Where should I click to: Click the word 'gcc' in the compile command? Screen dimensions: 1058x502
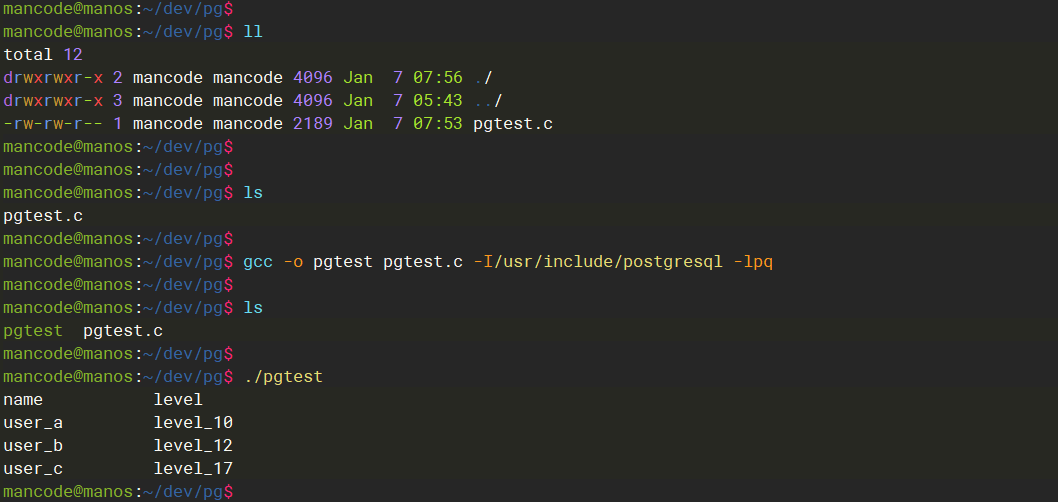click(258, 262)
